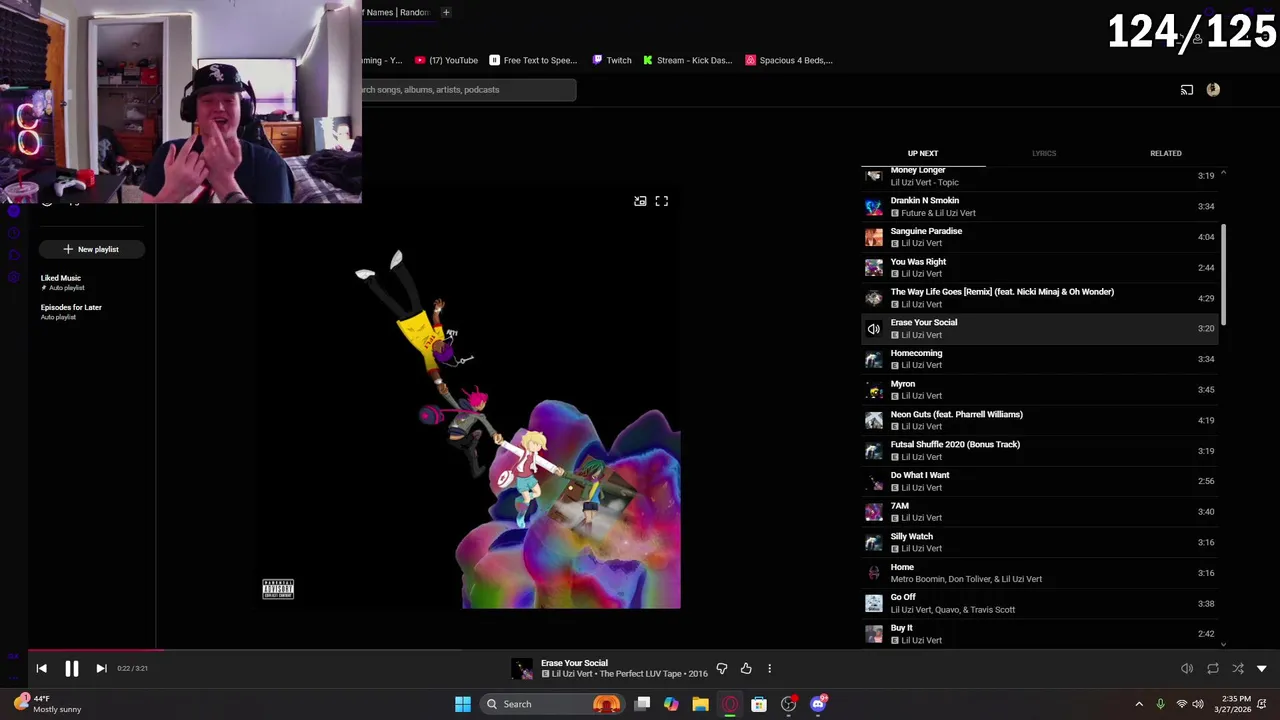Click the Go Off thumbnail in queue
The height and width of the screenshot is (720, 1280).
pyautogui.click(x=874, y=604)
